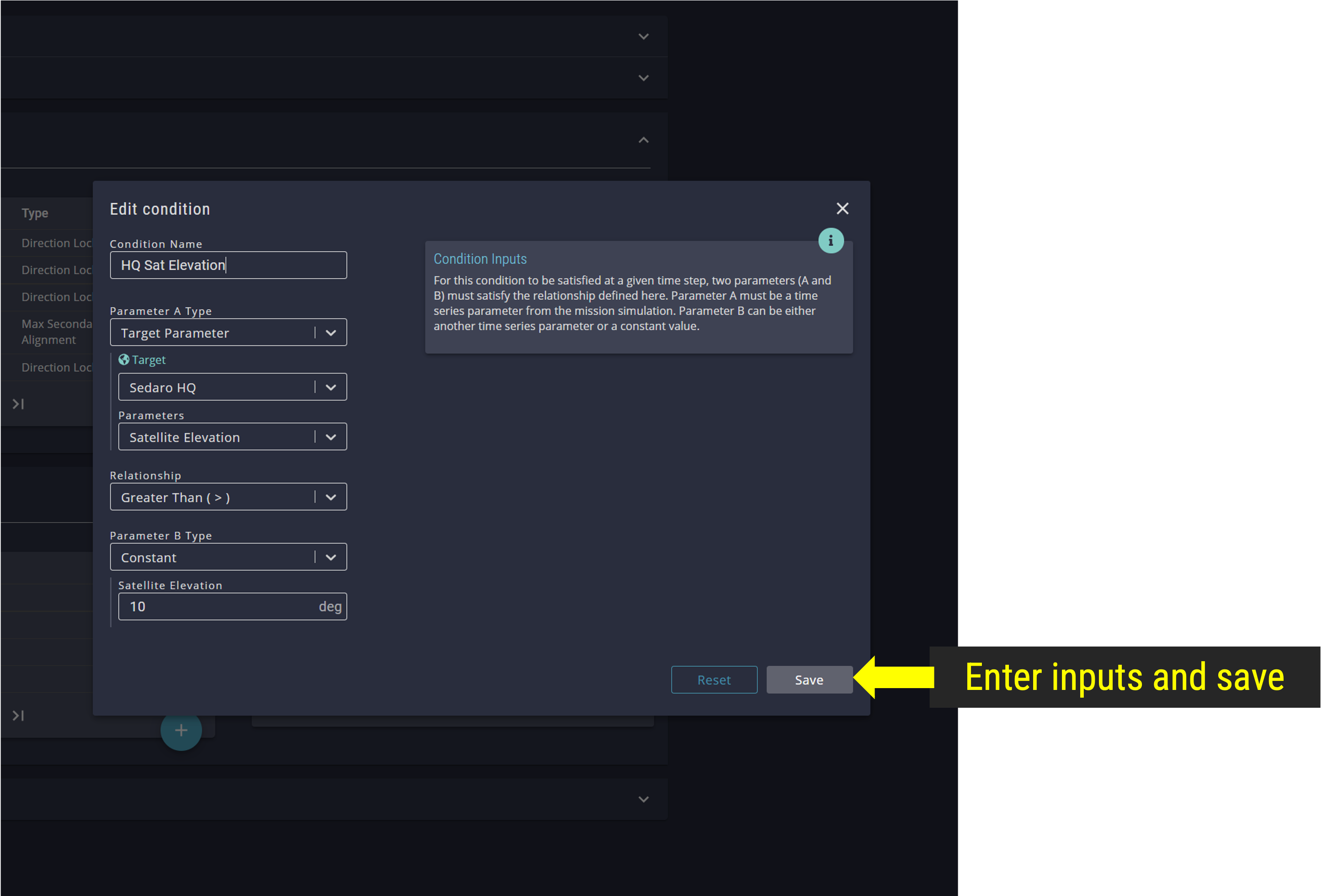
Task: Click the Save button to confirm condition
Action: [x=808, y=679]
